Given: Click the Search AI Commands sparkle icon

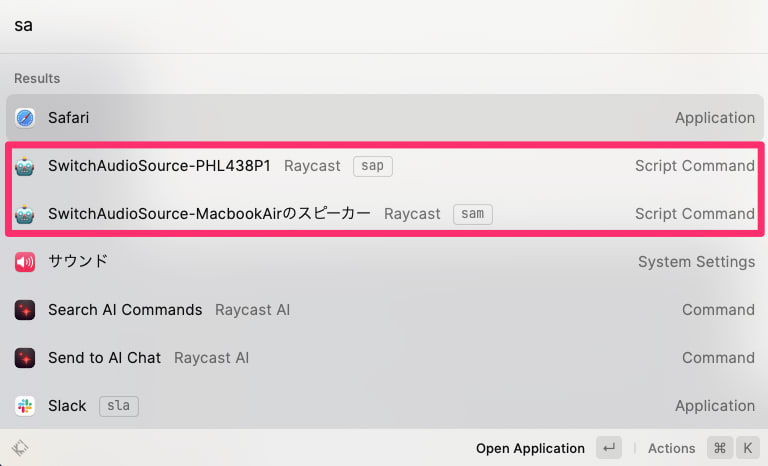Looking at the screenshot, I should (24, 310).
